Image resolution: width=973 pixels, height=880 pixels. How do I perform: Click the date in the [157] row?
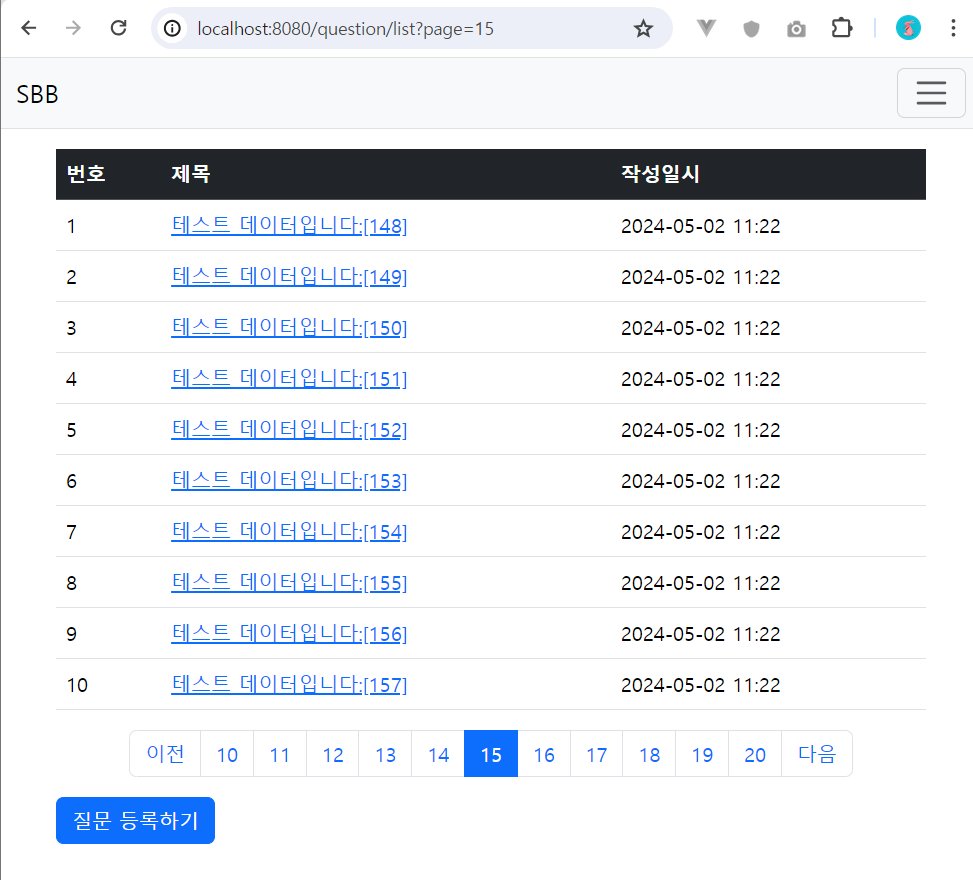[701, 685]
